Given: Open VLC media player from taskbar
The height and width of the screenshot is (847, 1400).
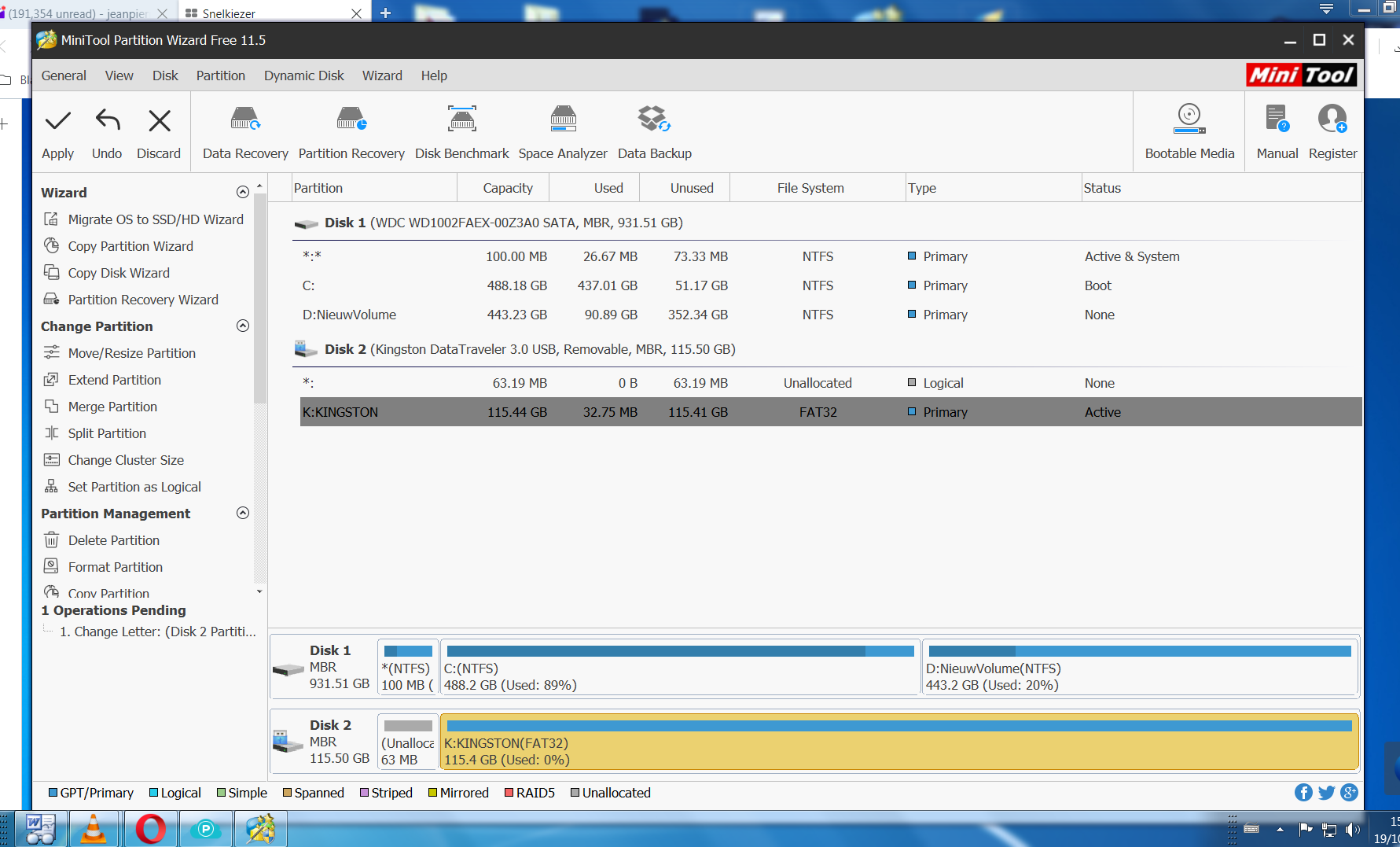Looking at the screenshot, I should point(94,829).
